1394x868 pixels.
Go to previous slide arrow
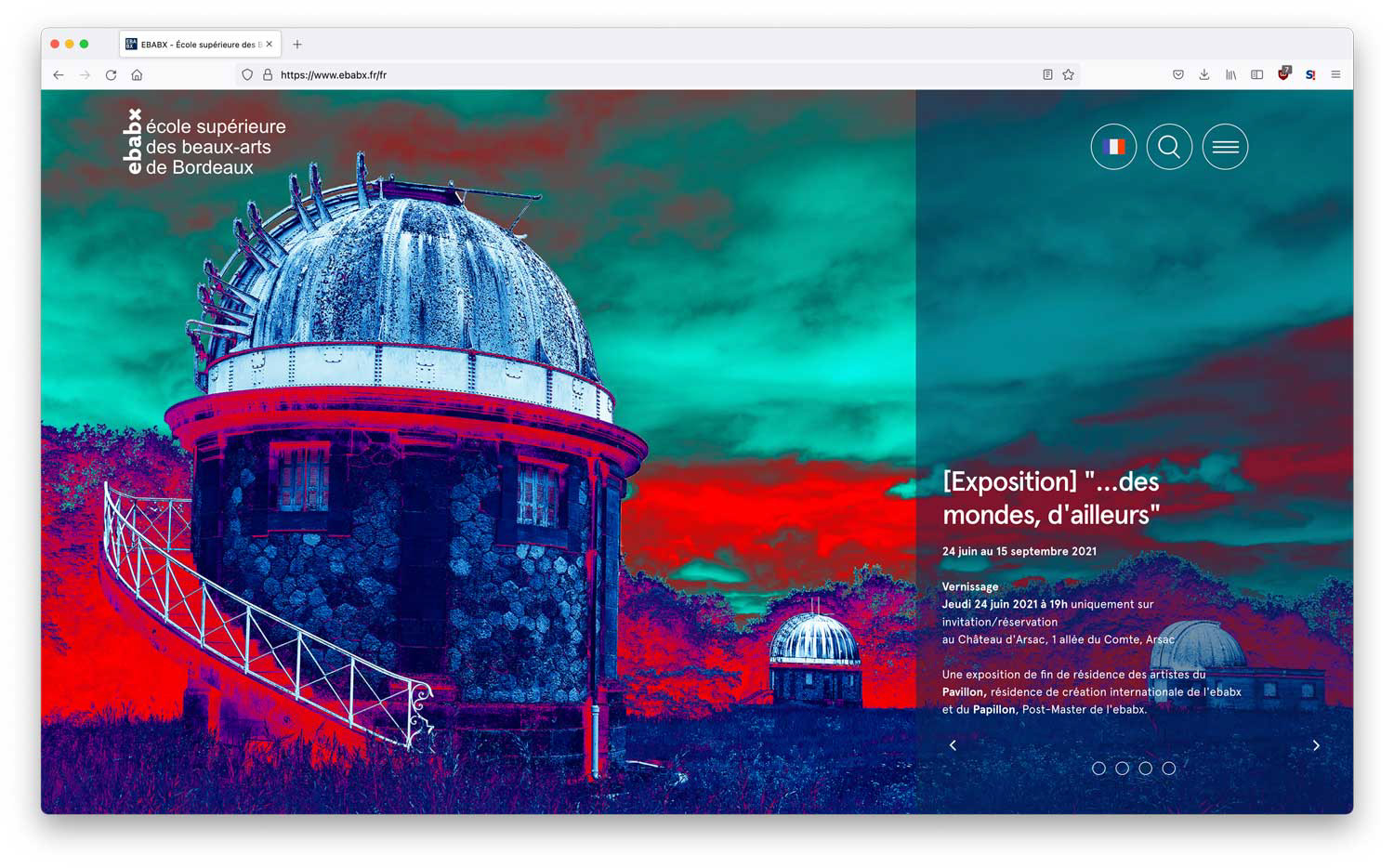[953, 745]
